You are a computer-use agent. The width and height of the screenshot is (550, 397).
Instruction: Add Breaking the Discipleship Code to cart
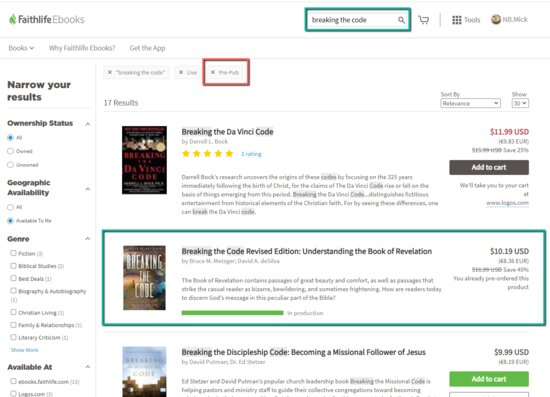[x=489, y=379]
